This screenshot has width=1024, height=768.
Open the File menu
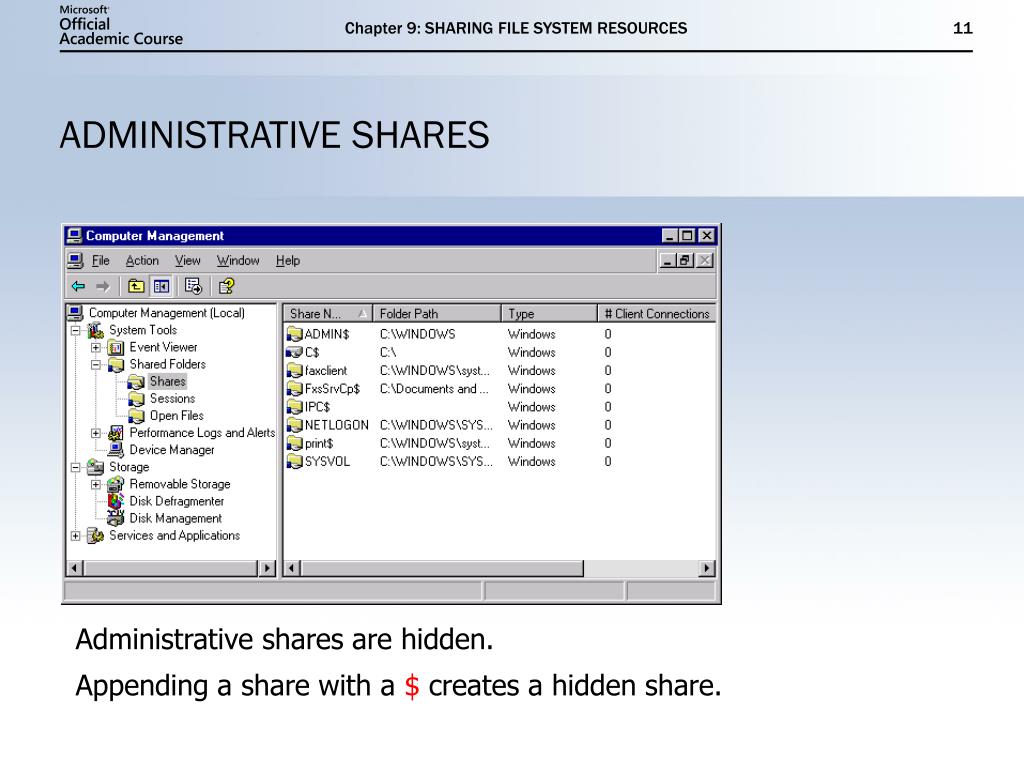101,261
